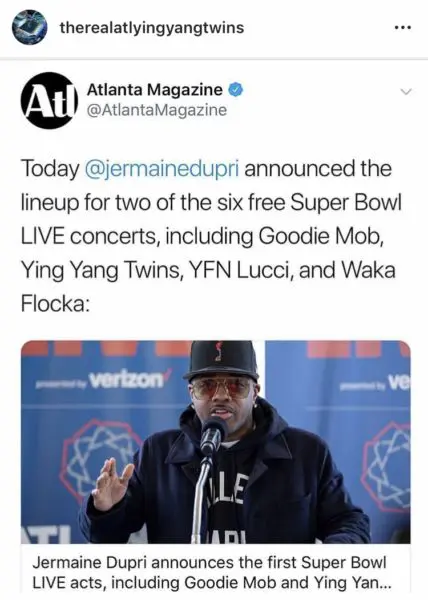Open the therealatlyingyangtwins username link
Viewport: 428px width, 600px height.
tap(152, 28)
